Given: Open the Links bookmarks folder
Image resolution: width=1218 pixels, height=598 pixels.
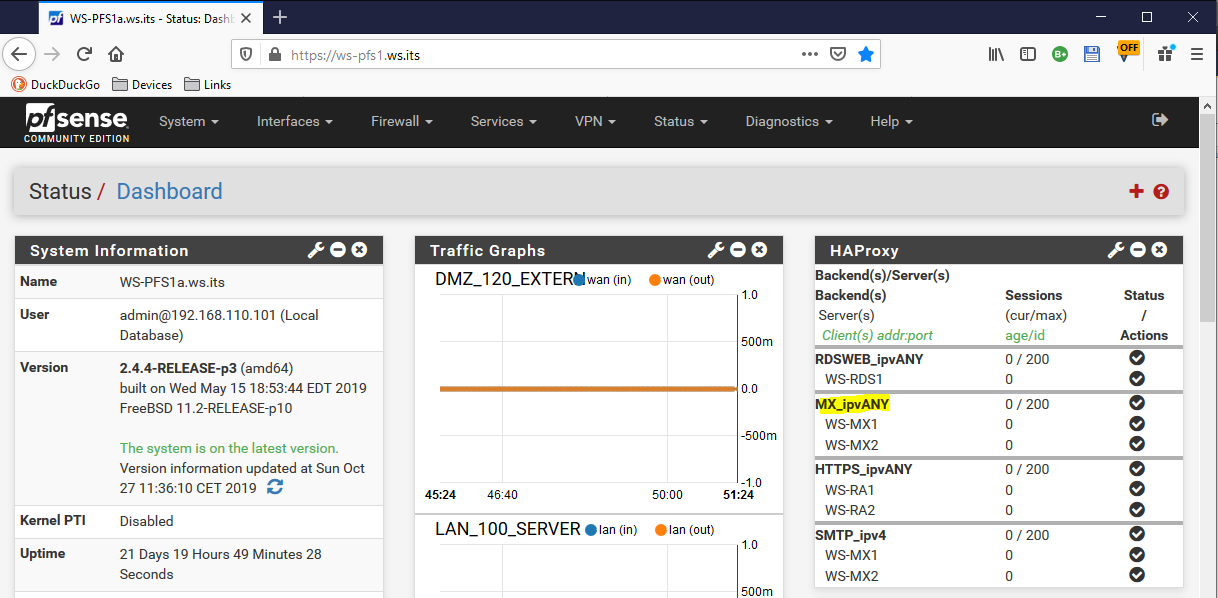Looking at the screenshot, I should click(208, 85).
